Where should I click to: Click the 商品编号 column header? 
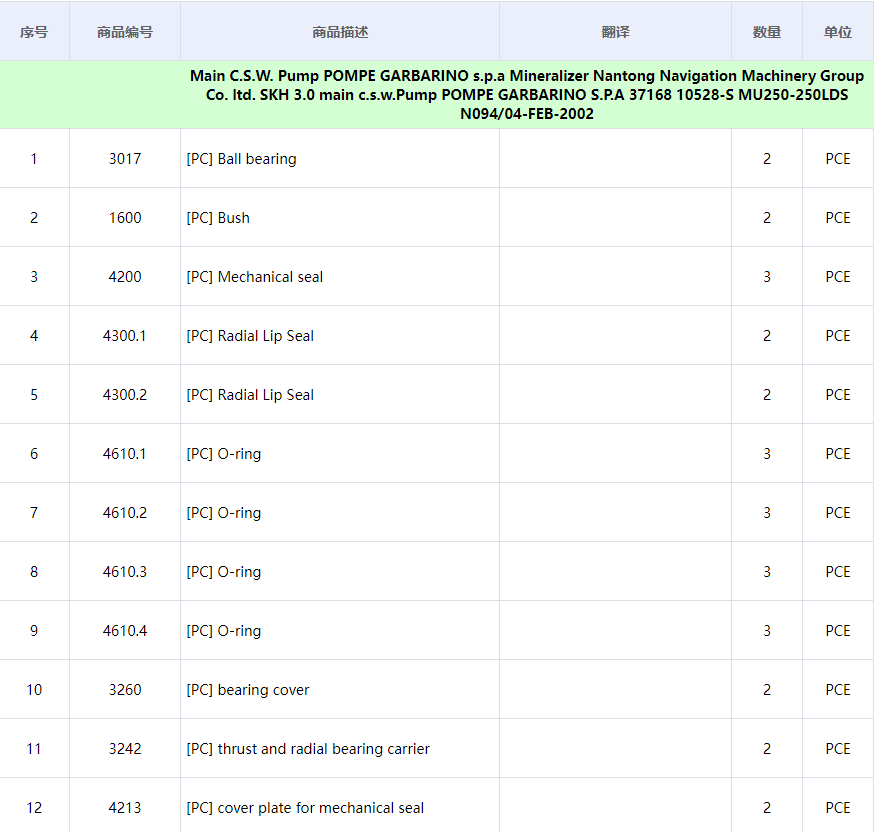point(125,32)
